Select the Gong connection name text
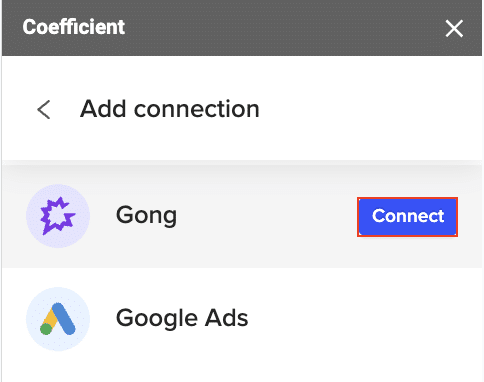Viewport: 484px width, 382px height. click(x=146, y=216)
